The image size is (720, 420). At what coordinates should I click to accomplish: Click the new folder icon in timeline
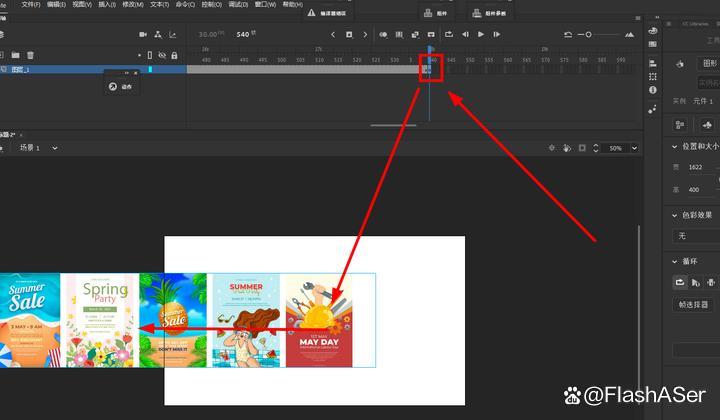(x=16, y=55)
